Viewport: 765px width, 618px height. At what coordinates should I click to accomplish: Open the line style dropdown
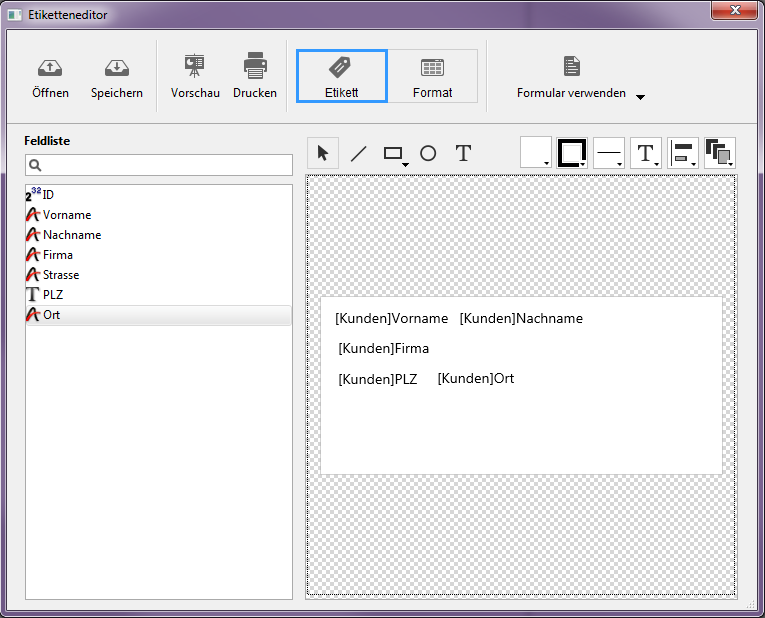[x=609, y=153]
